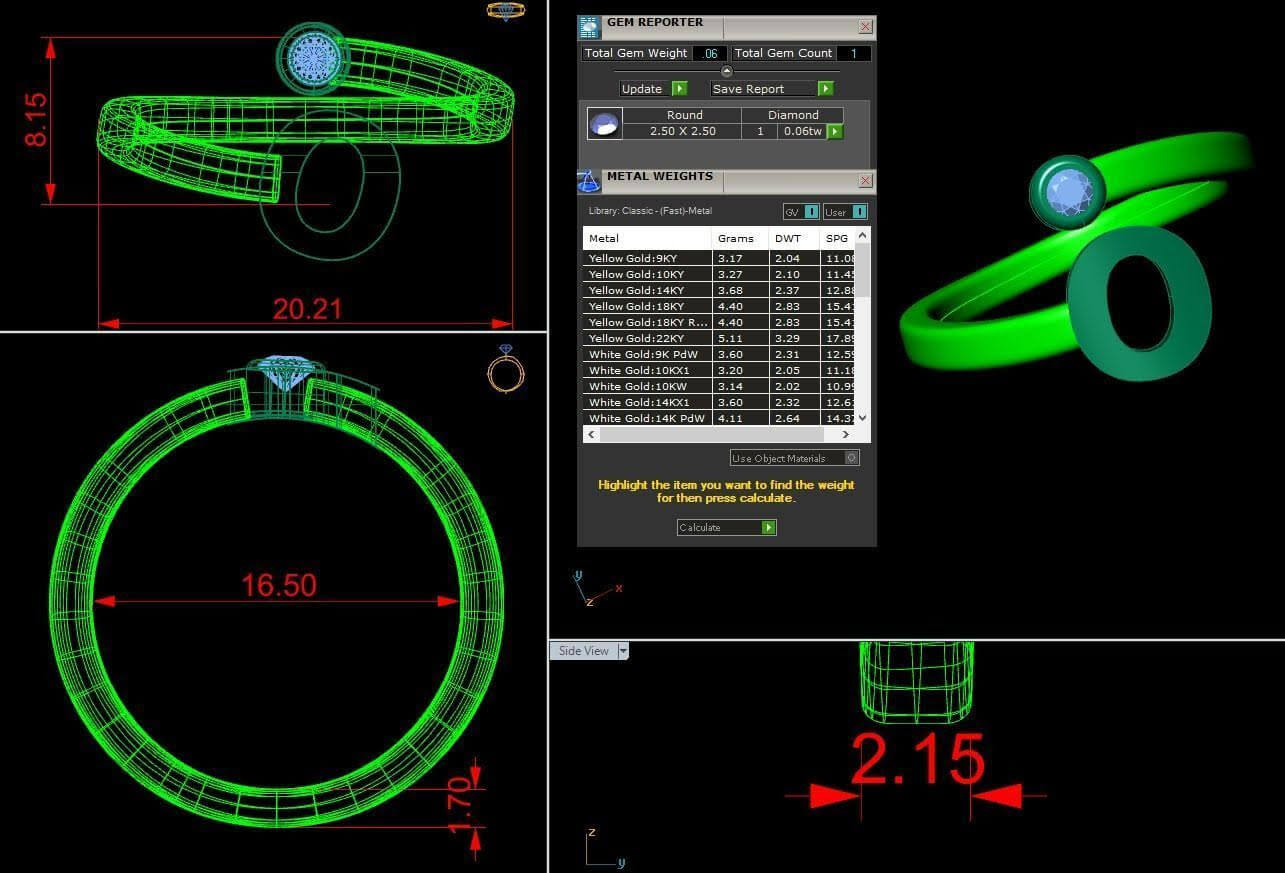Click the DWT column header

pyautogui.click(x=794, y=238)
